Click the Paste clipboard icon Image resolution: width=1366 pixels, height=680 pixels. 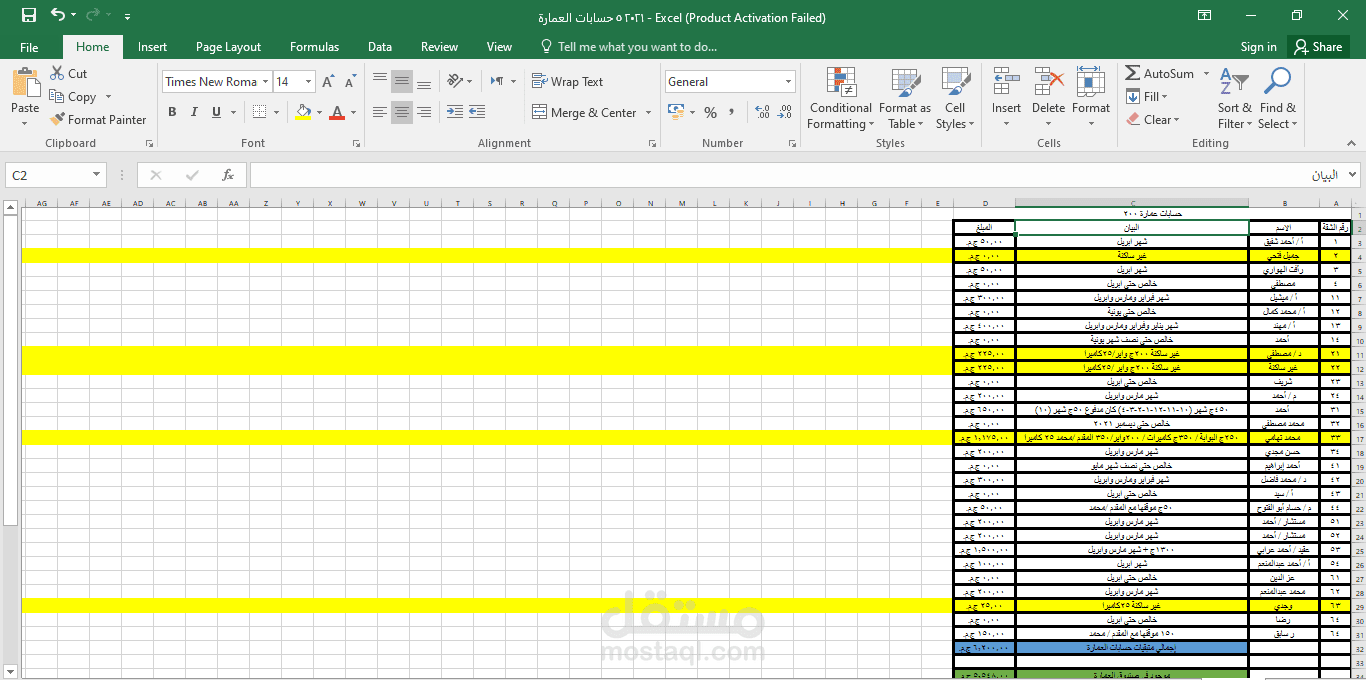pyautogui.click(x=25, y=84)
